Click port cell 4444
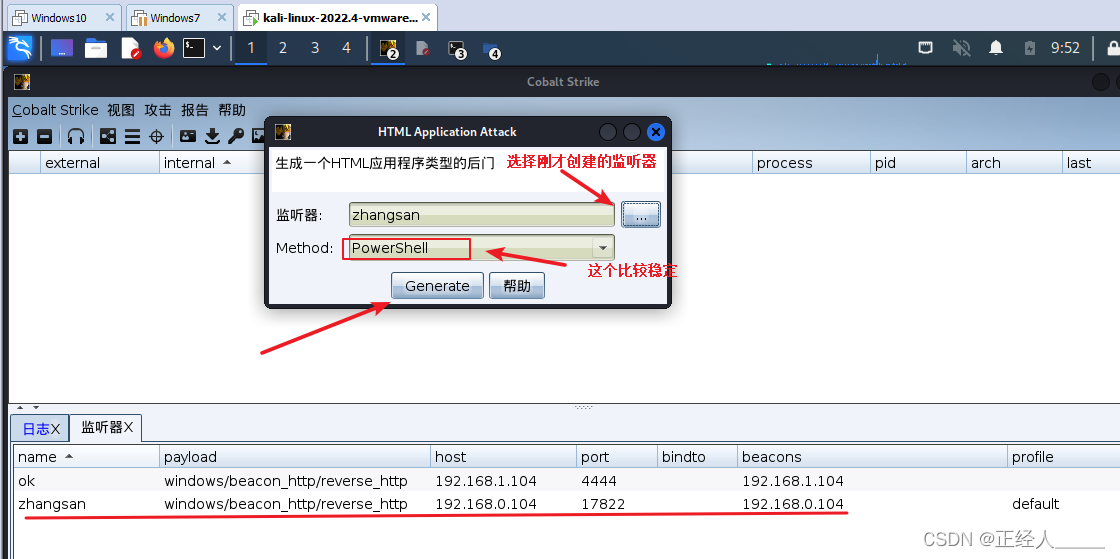The image size is (1120, 559). tap(599, 480)
